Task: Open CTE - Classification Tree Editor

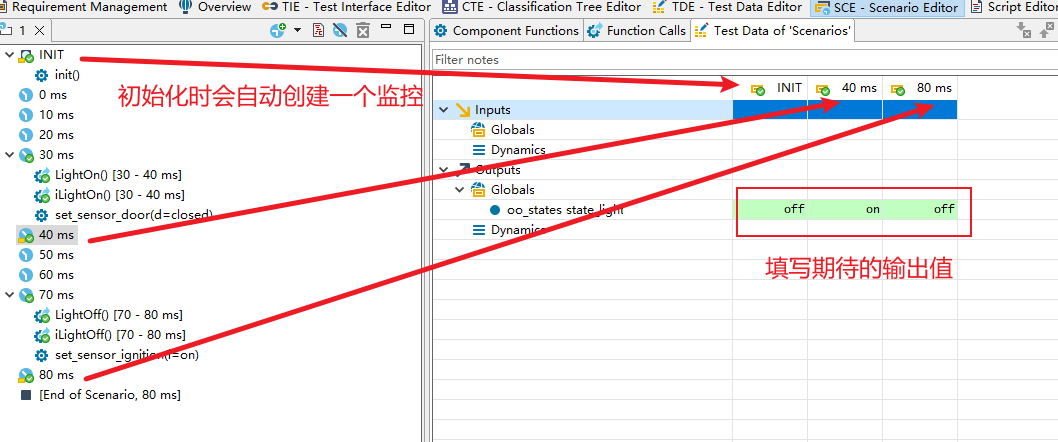Action: (x=542, y=7)
